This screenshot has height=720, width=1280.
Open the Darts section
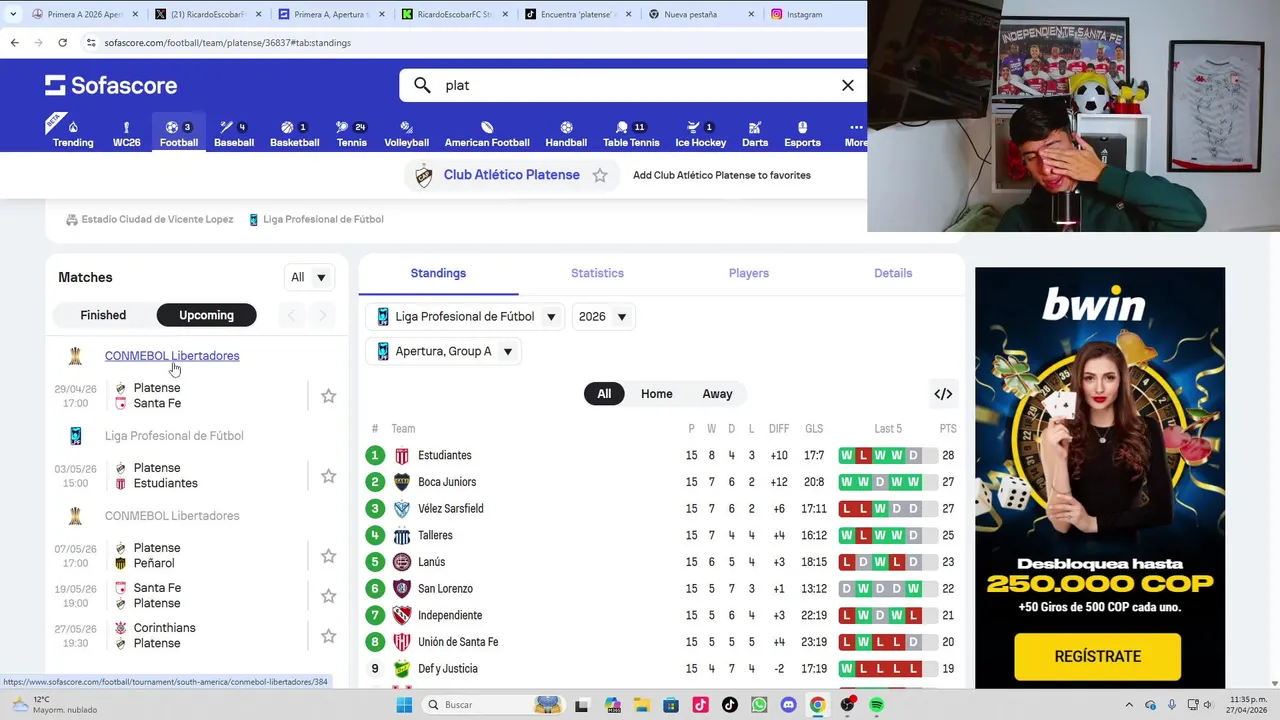pyautogui.click(x=755, y=133)
